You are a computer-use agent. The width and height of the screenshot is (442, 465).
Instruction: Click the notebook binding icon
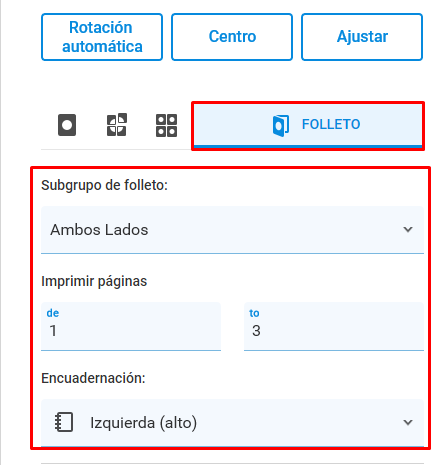pos(64,422)
